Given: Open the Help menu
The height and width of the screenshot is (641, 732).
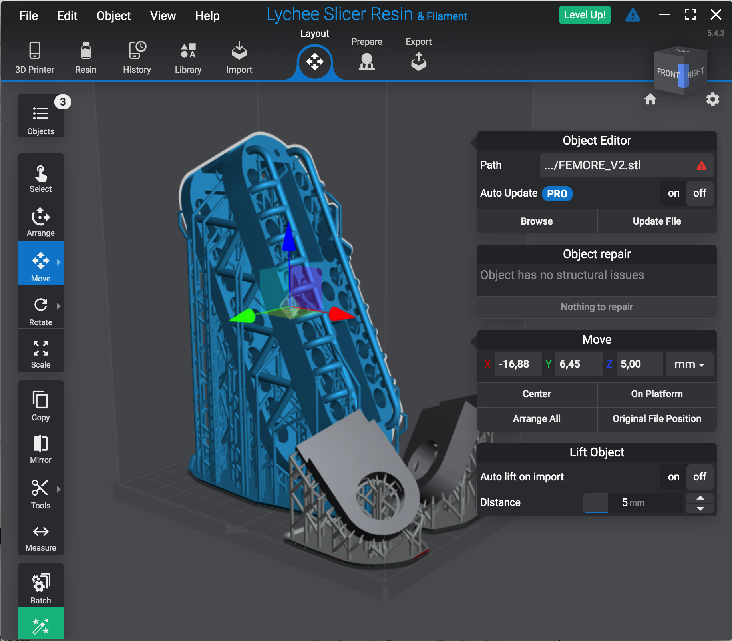Looking at the screenshot, I should click(x=207, y=15).
